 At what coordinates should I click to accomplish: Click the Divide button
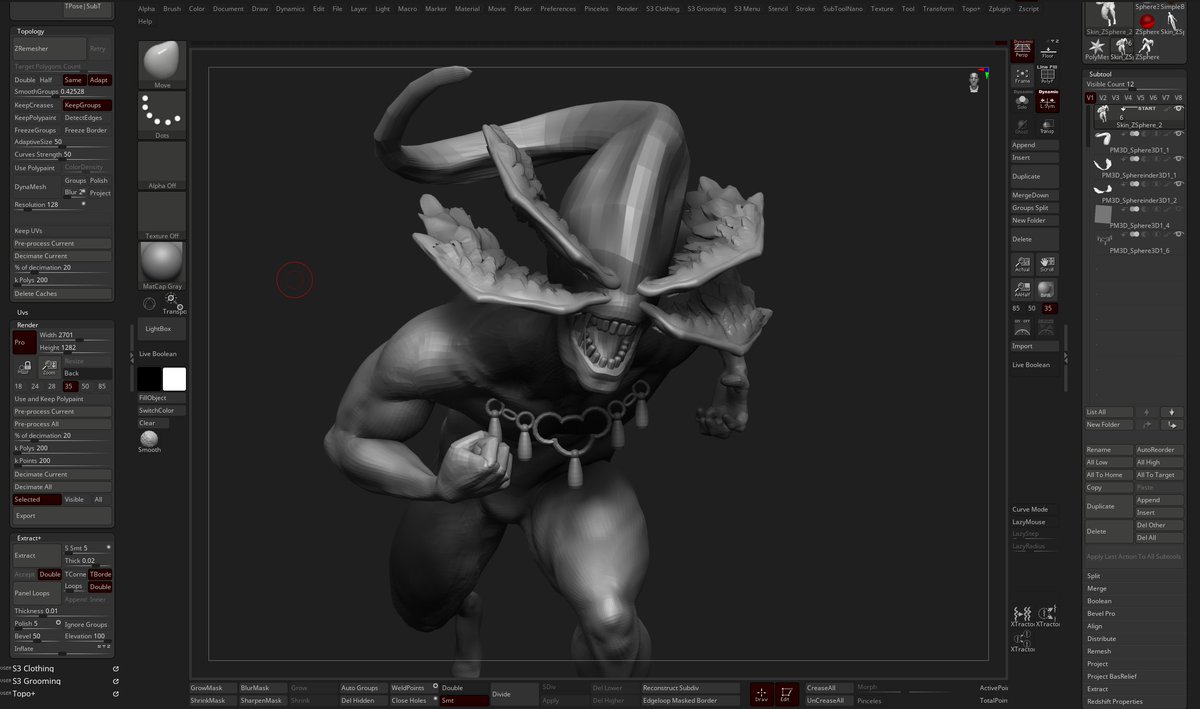[x=514, y=694]
